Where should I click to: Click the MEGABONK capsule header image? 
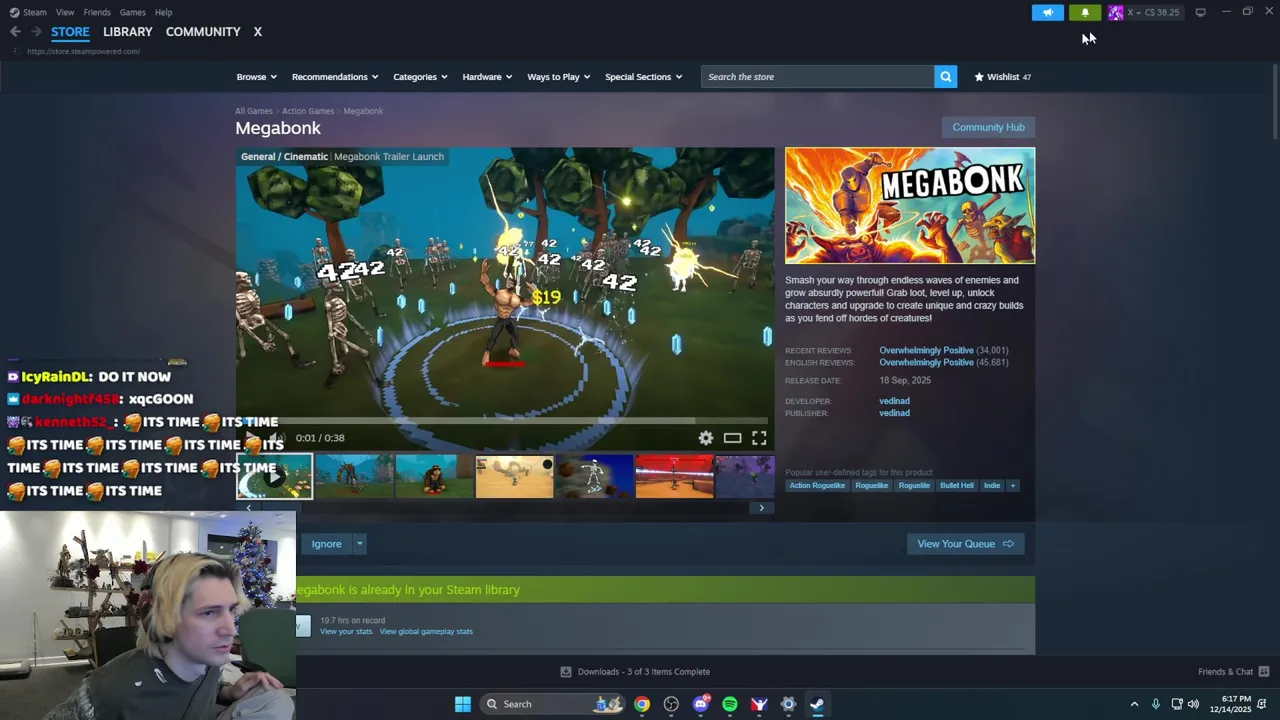(910, 206)
